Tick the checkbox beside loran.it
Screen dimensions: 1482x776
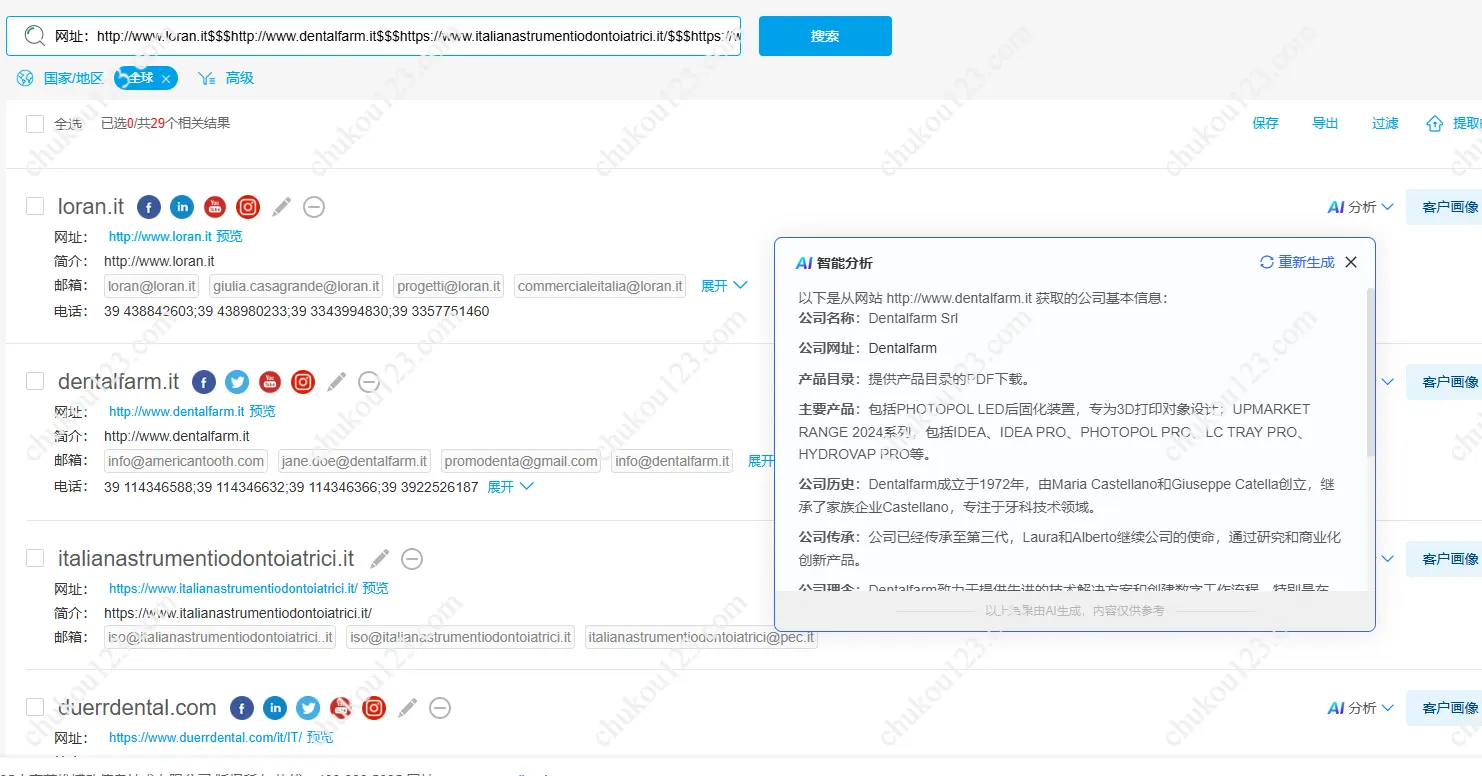(x=35, y=206)
